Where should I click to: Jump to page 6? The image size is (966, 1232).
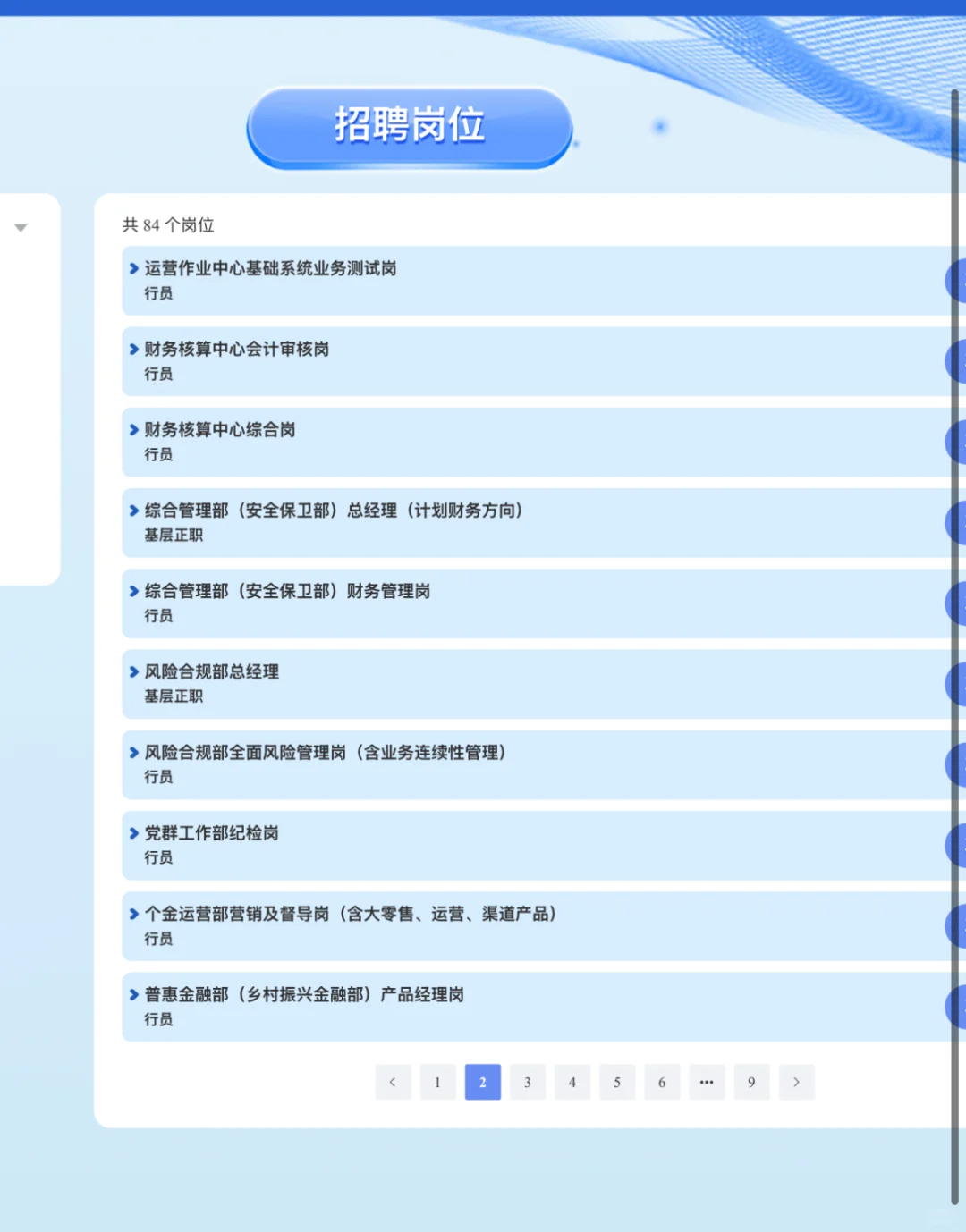click(x=662, y=1082)
